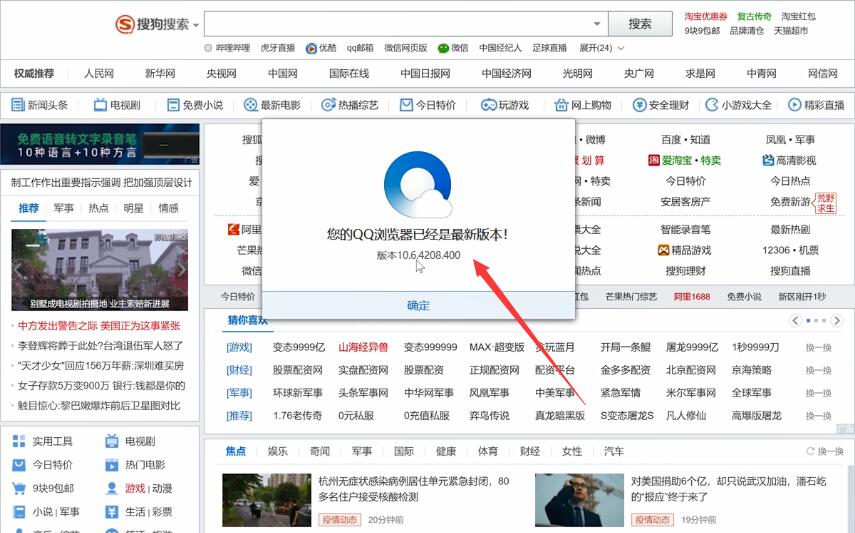Open the 免费小说 icon in the navigation bar
Screen dimensions: 855x533
[173, 105]
